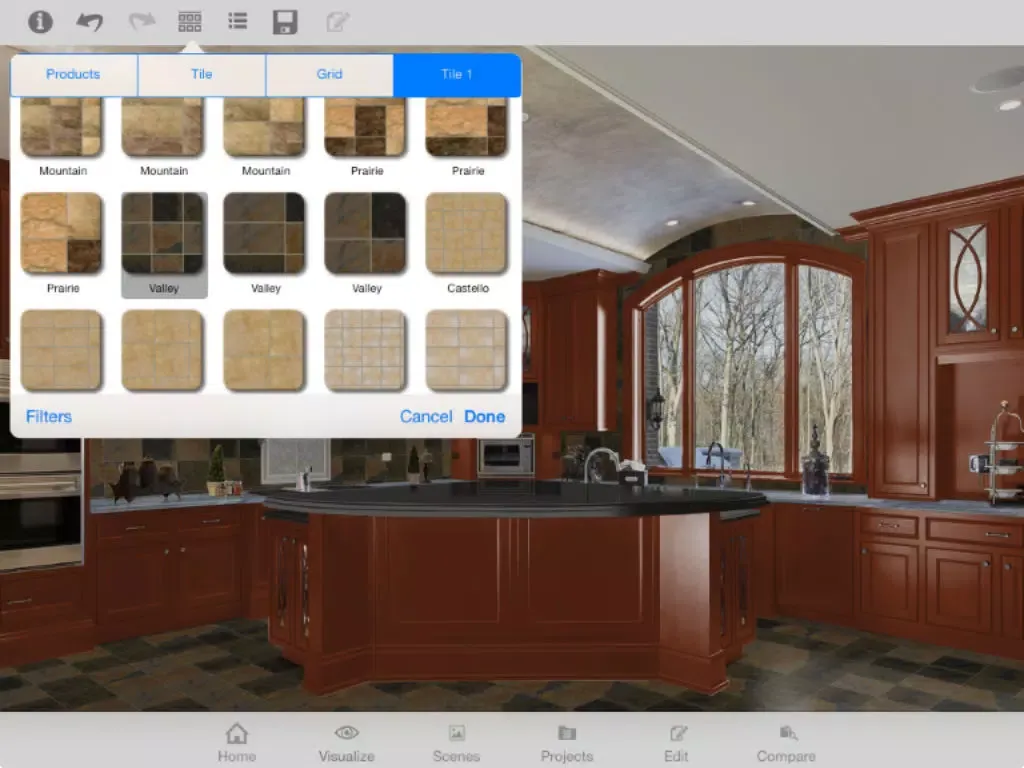Click the glass-front upper cabinet door
1024x768 pixels.
(x=967, y=279)
